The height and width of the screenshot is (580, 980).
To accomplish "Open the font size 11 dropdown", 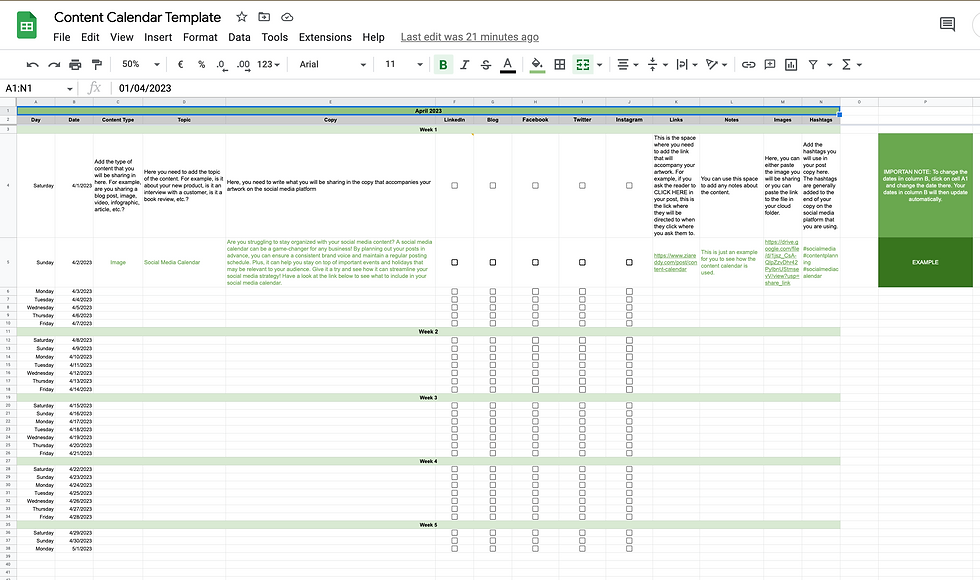I will pos(403,64).
